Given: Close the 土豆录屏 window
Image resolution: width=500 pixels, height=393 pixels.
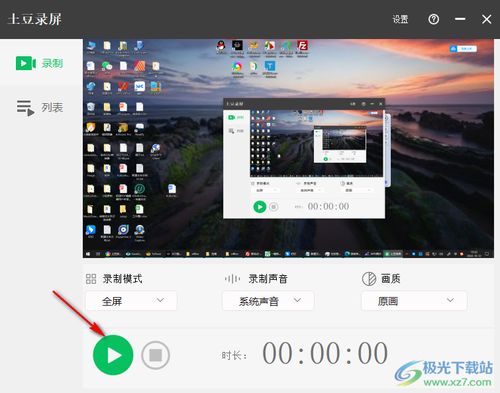Looking at the screenshot, I should click(x=487, y=19).
